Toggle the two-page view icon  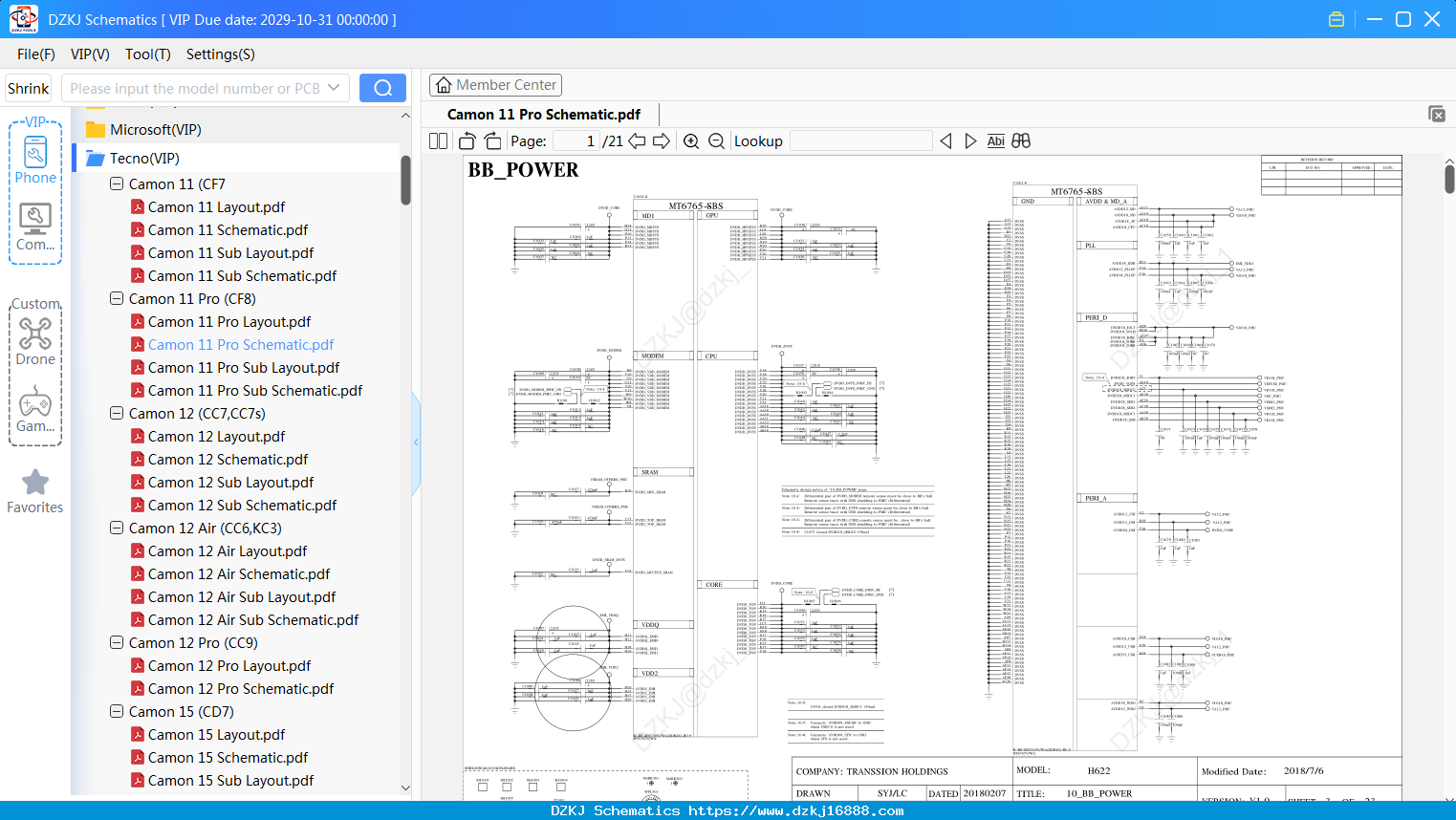coord(439,140)
